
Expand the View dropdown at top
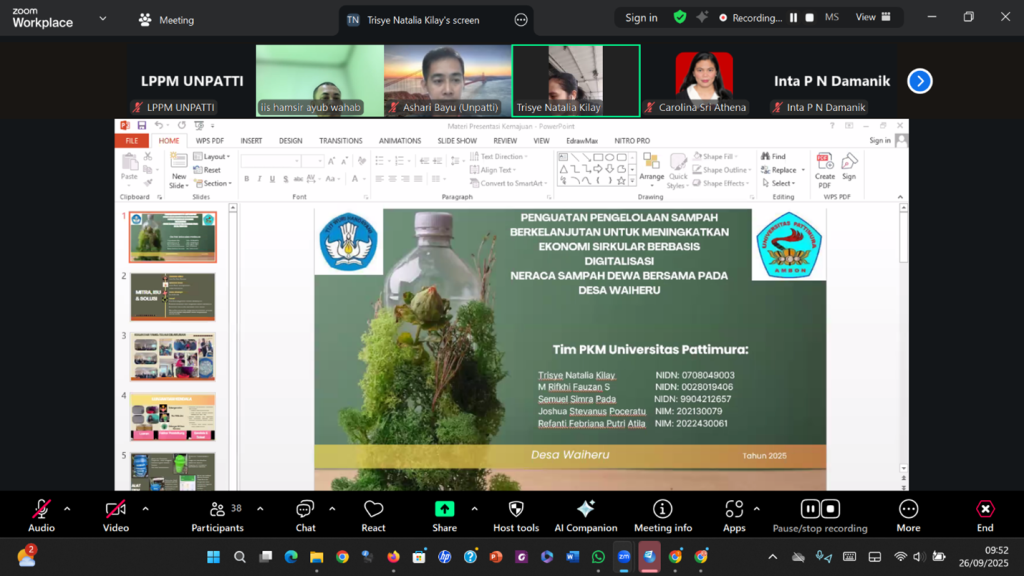point(872,17)
